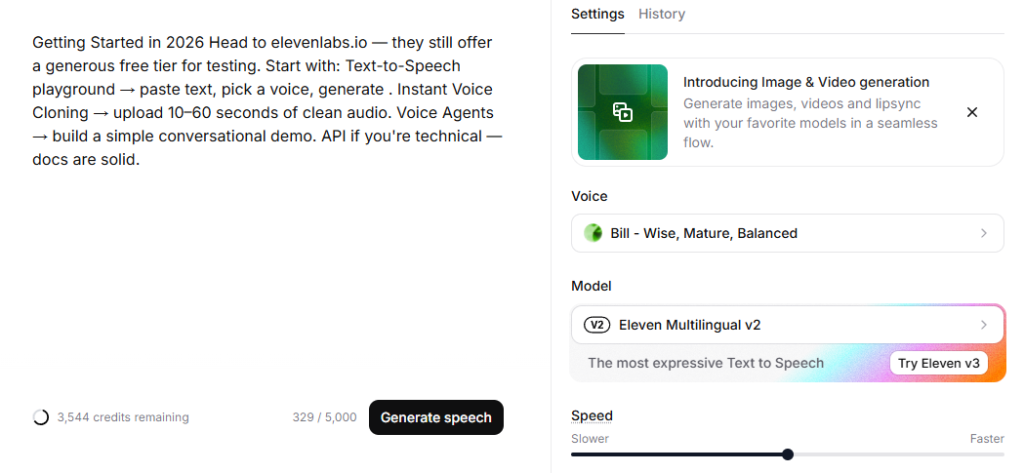Image resolution: width=1024 pixels, height=473 pixels.
Task: Expand the Voice selector chevron arrow
Action: tap(984, 233)
